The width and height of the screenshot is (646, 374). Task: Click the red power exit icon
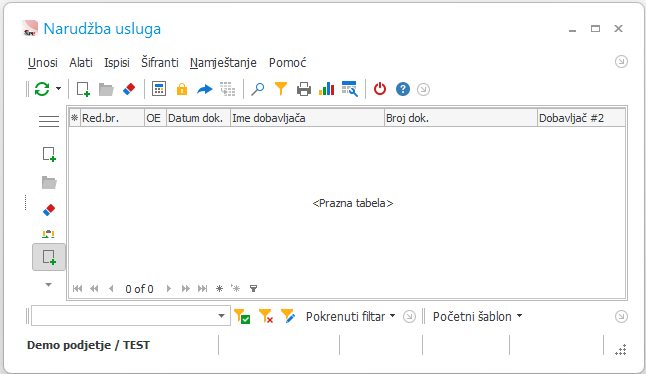tap(380, 89)
